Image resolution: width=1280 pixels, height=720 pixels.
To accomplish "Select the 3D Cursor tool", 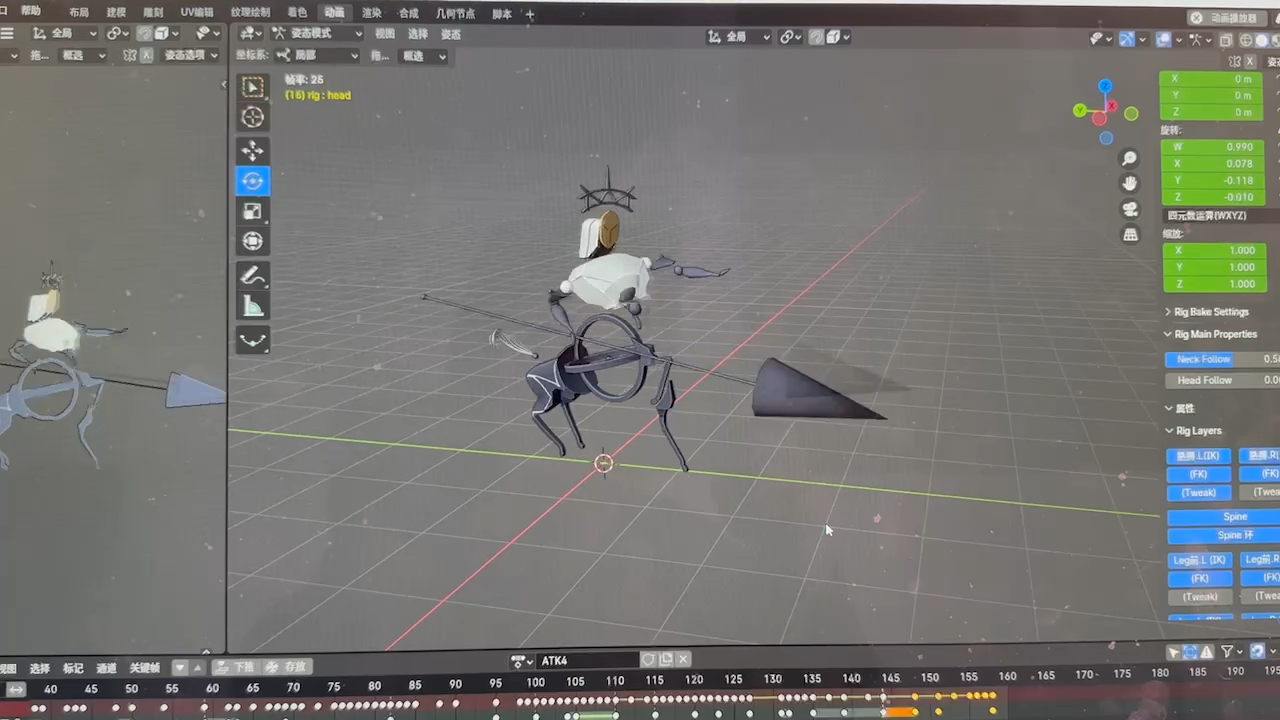I will (253, 117).
